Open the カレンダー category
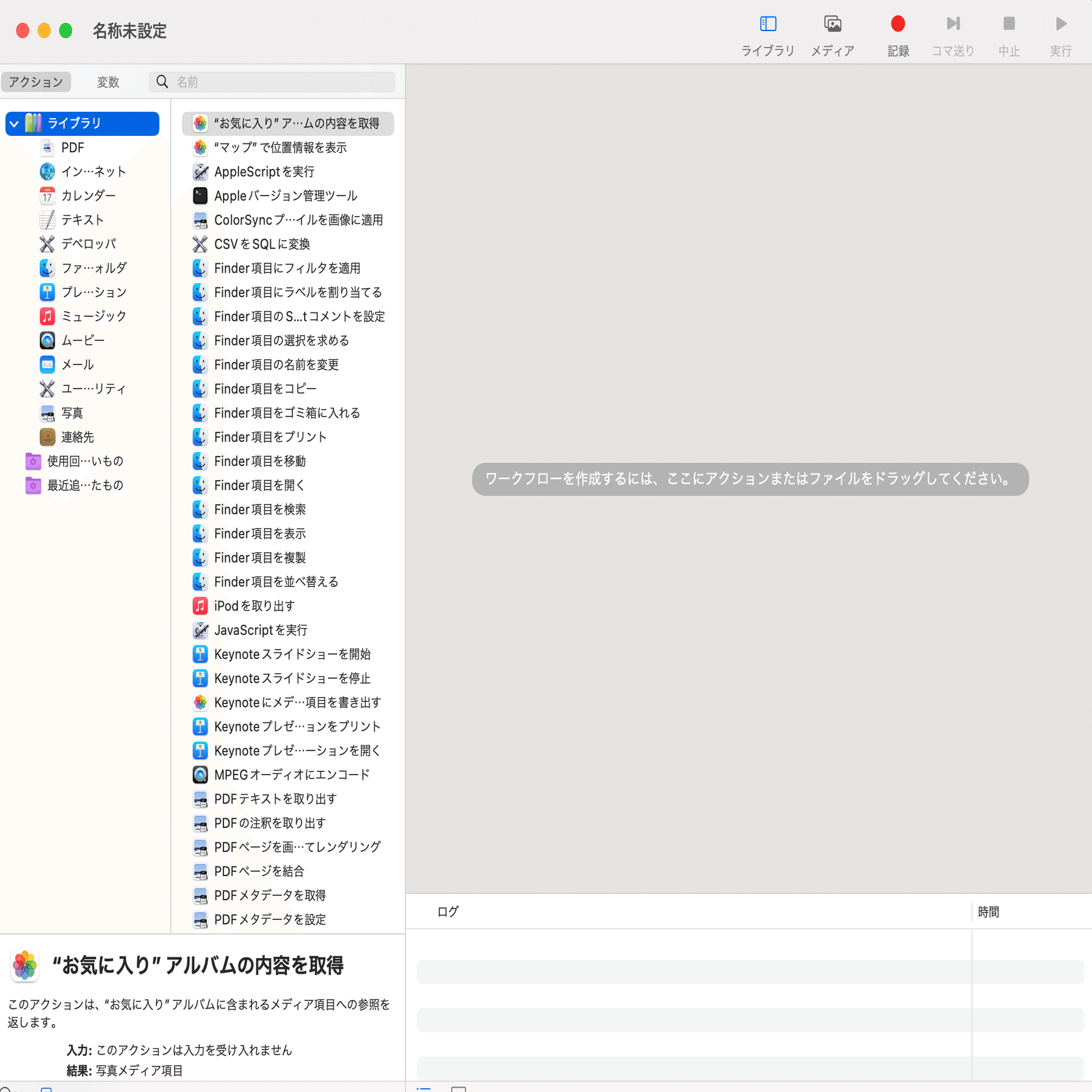1092x1092 pixels. click(77, 196)
